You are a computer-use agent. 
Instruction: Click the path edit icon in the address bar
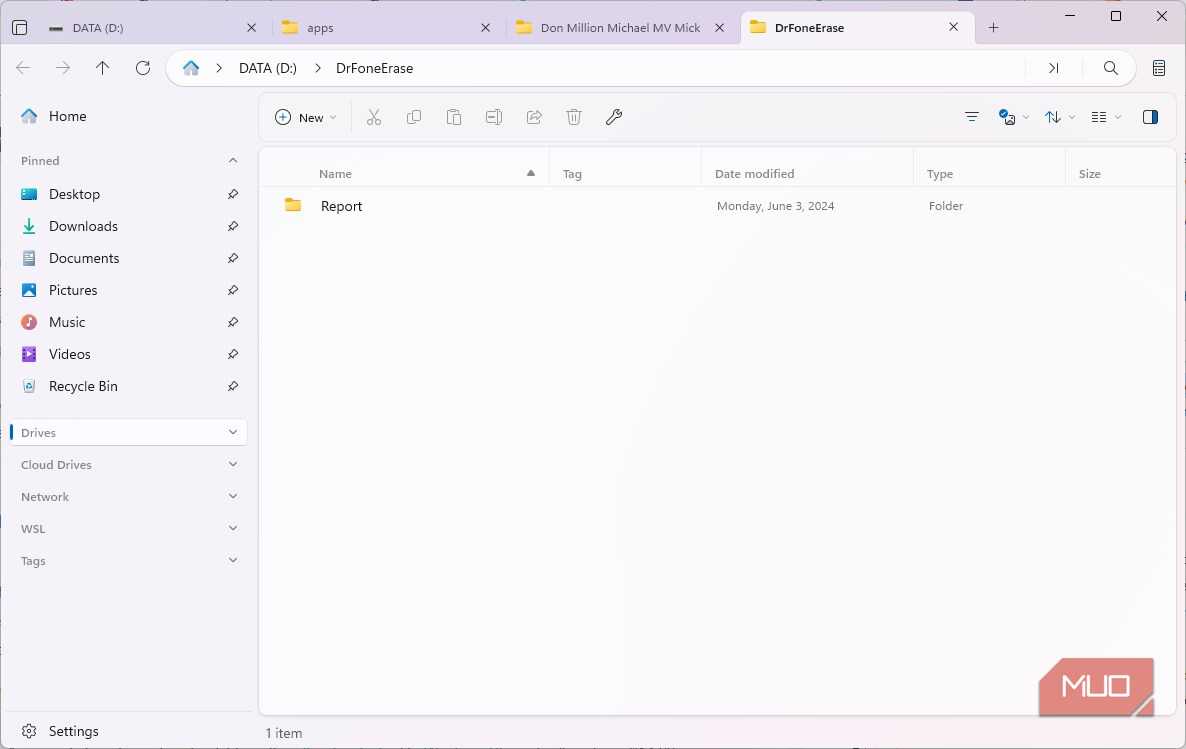click(1054, 68)
